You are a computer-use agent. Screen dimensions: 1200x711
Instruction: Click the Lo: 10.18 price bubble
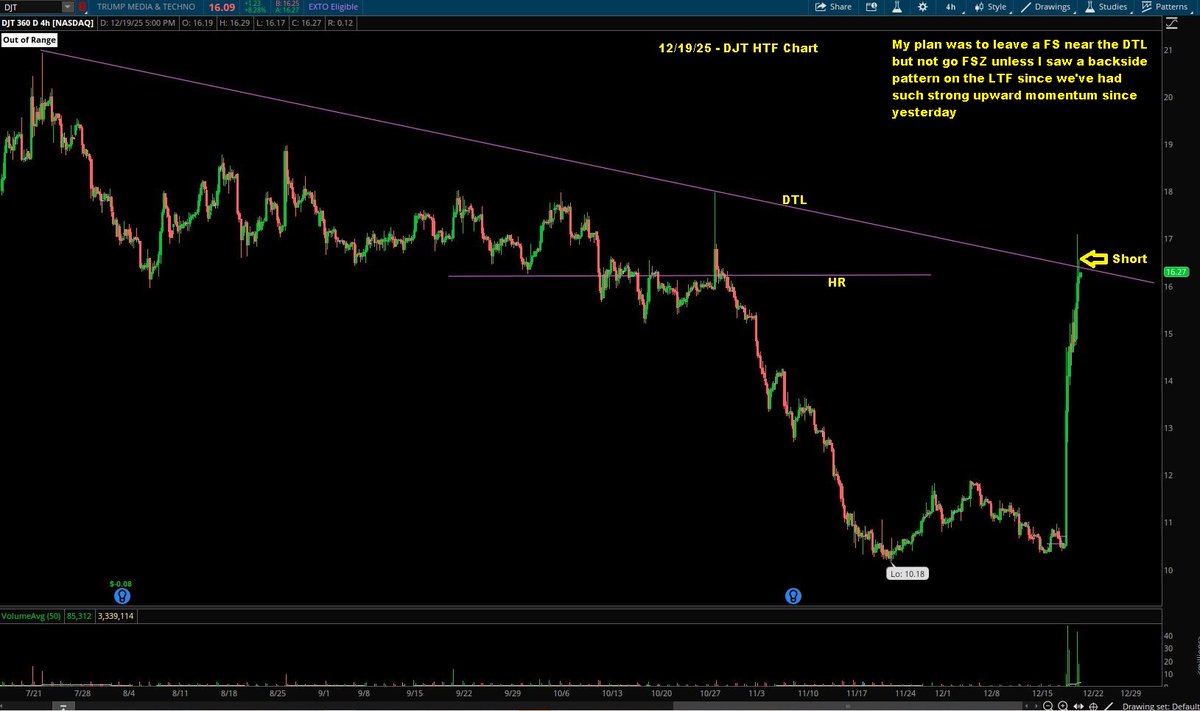tap(909, 574)
